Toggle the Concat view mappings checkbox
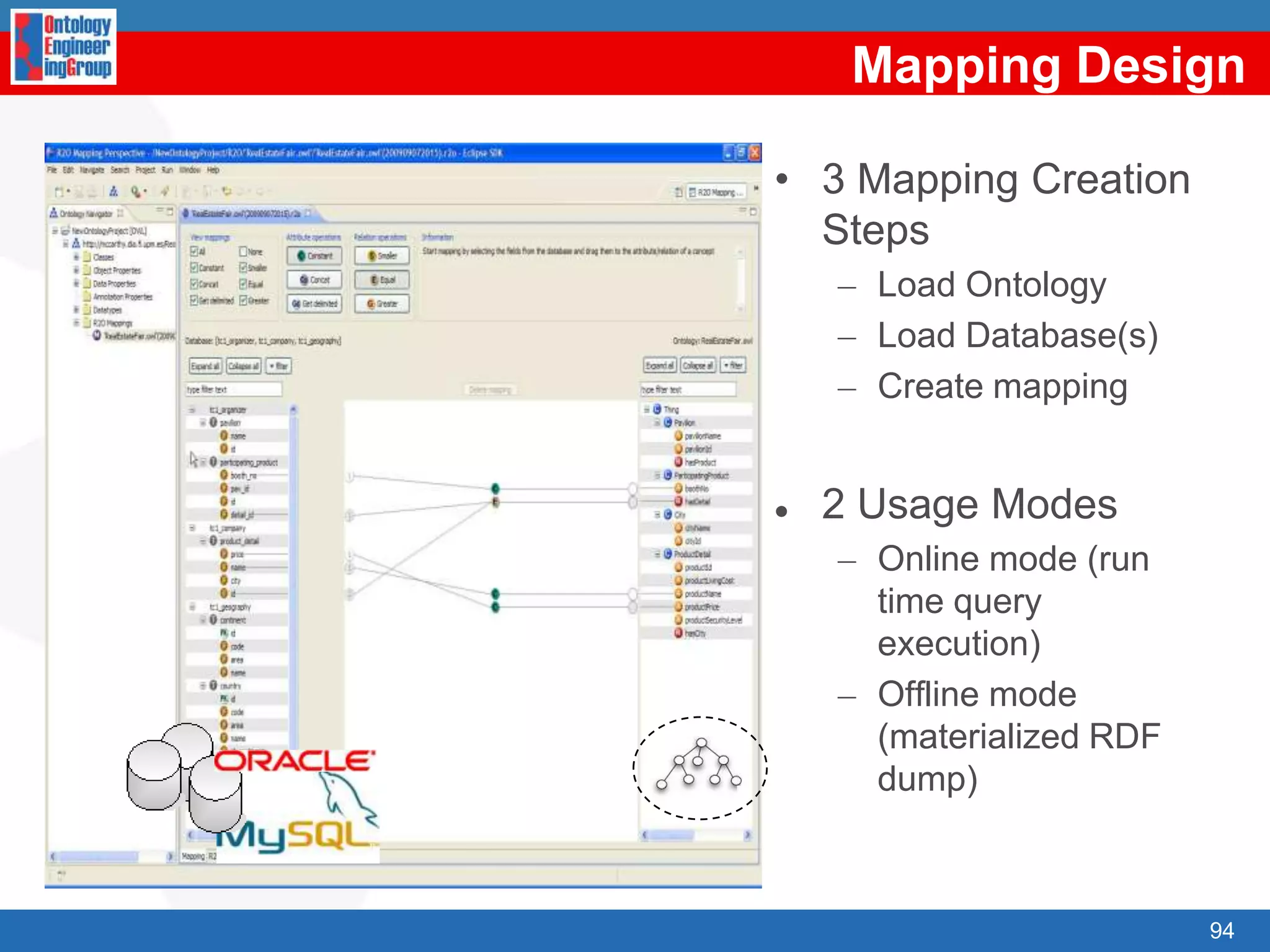 point(194,284)
